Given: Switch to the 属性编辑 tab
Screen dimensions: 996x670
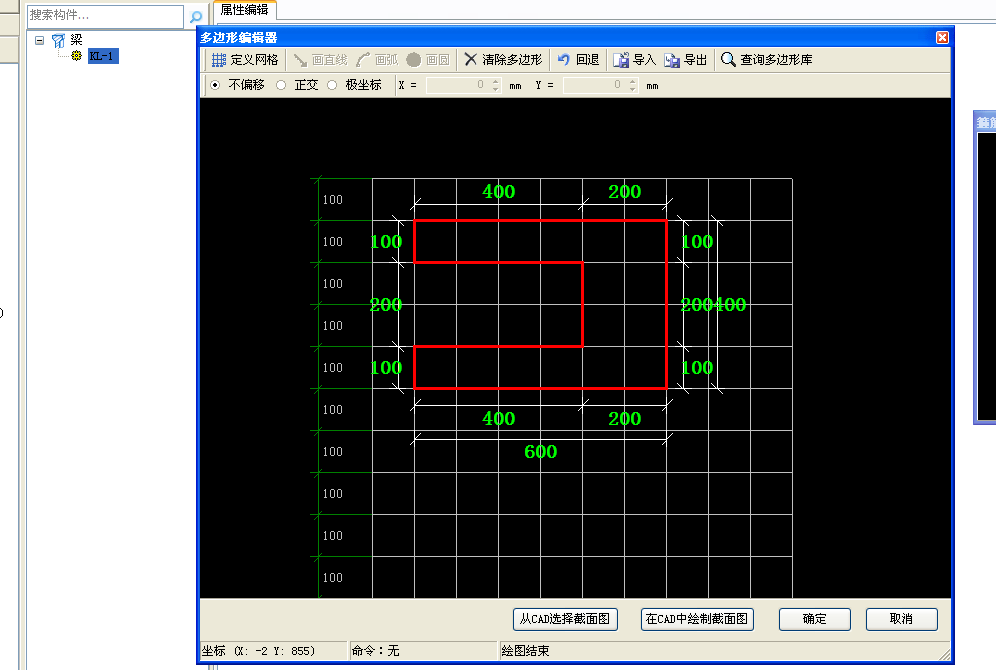Looking at the screenshot, I should coord(245,10).
